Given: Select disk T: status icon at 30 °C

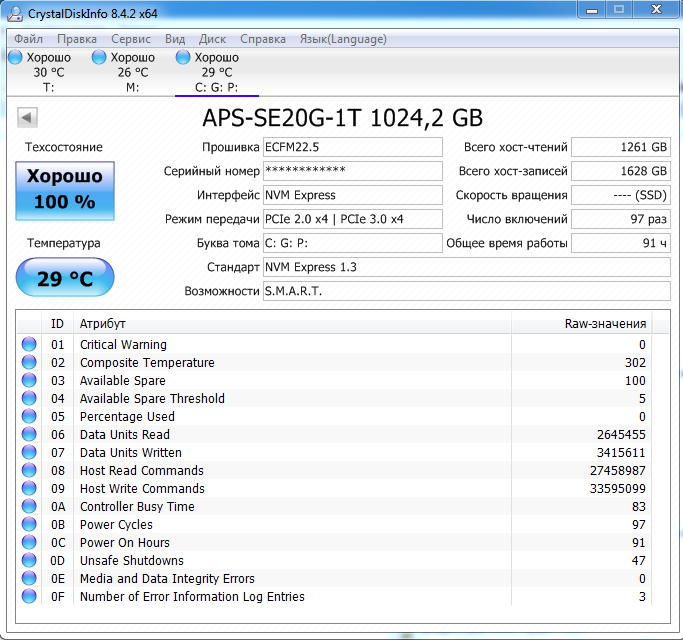Looking at the screenshot, I should coord(15,57).
